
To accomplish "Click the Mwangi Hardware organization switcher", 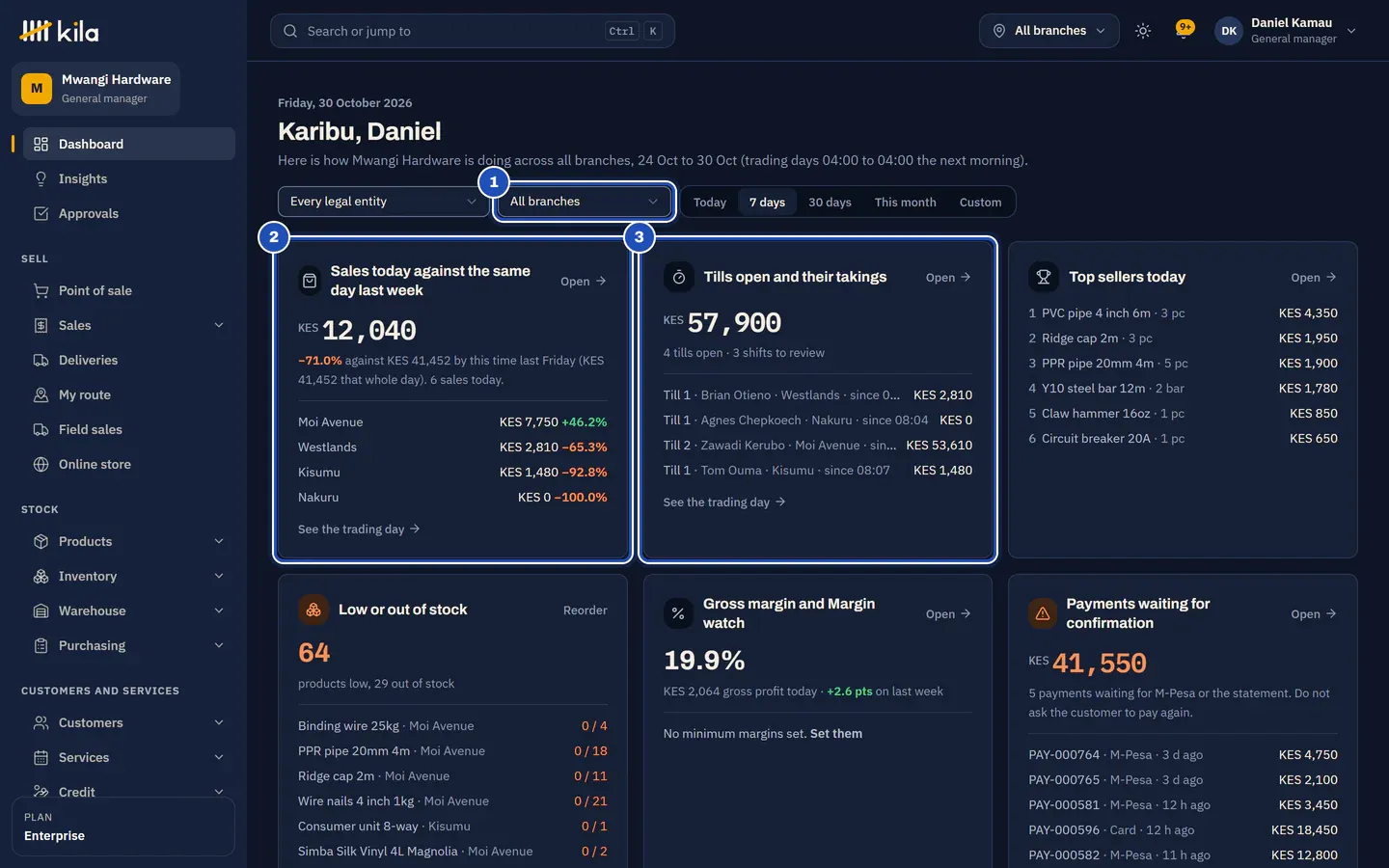I will tap(96, 89).
